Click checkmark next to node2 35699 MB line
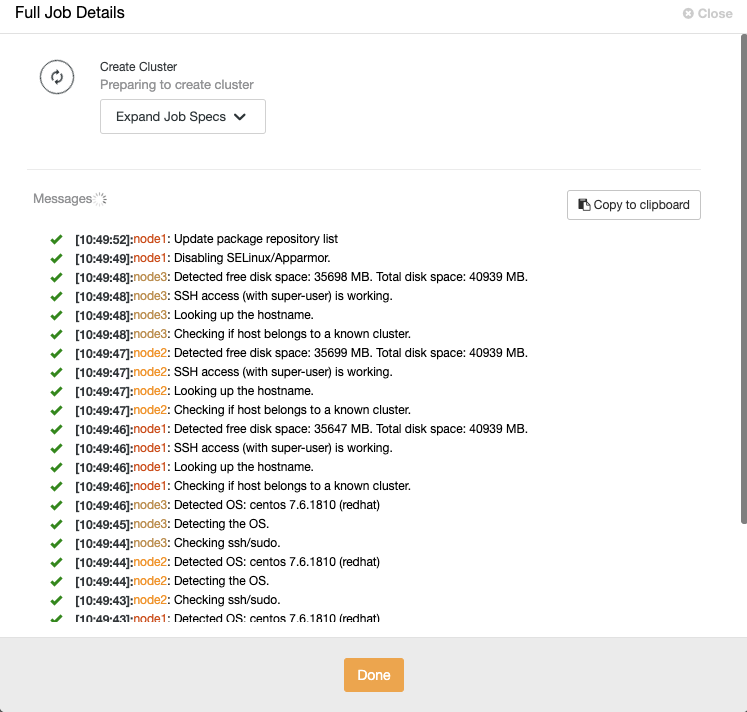This screenshot has width=747, height=712. tap(56, 353)
